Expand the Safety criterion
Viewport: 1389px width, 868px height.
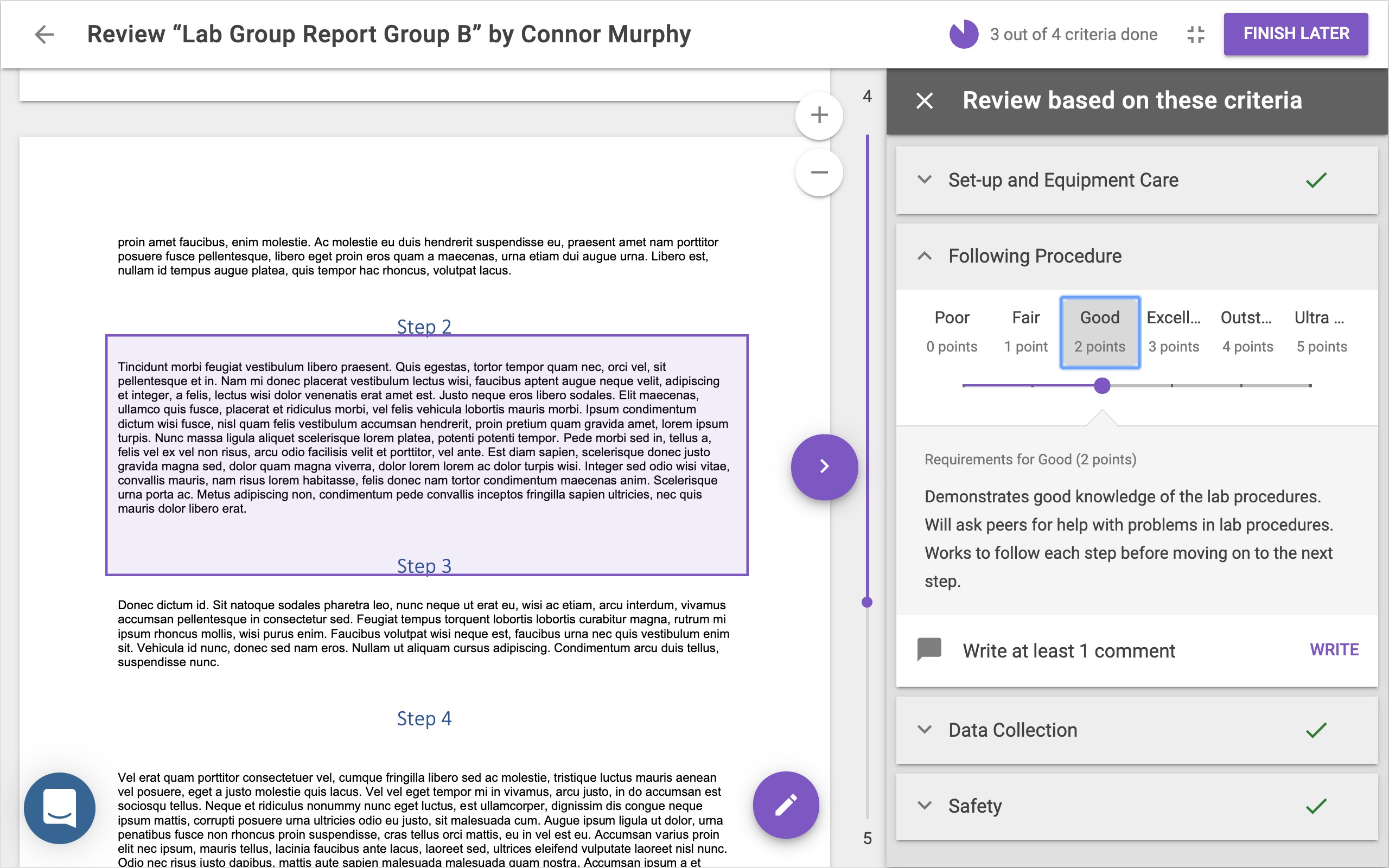(x=974, y=806)
